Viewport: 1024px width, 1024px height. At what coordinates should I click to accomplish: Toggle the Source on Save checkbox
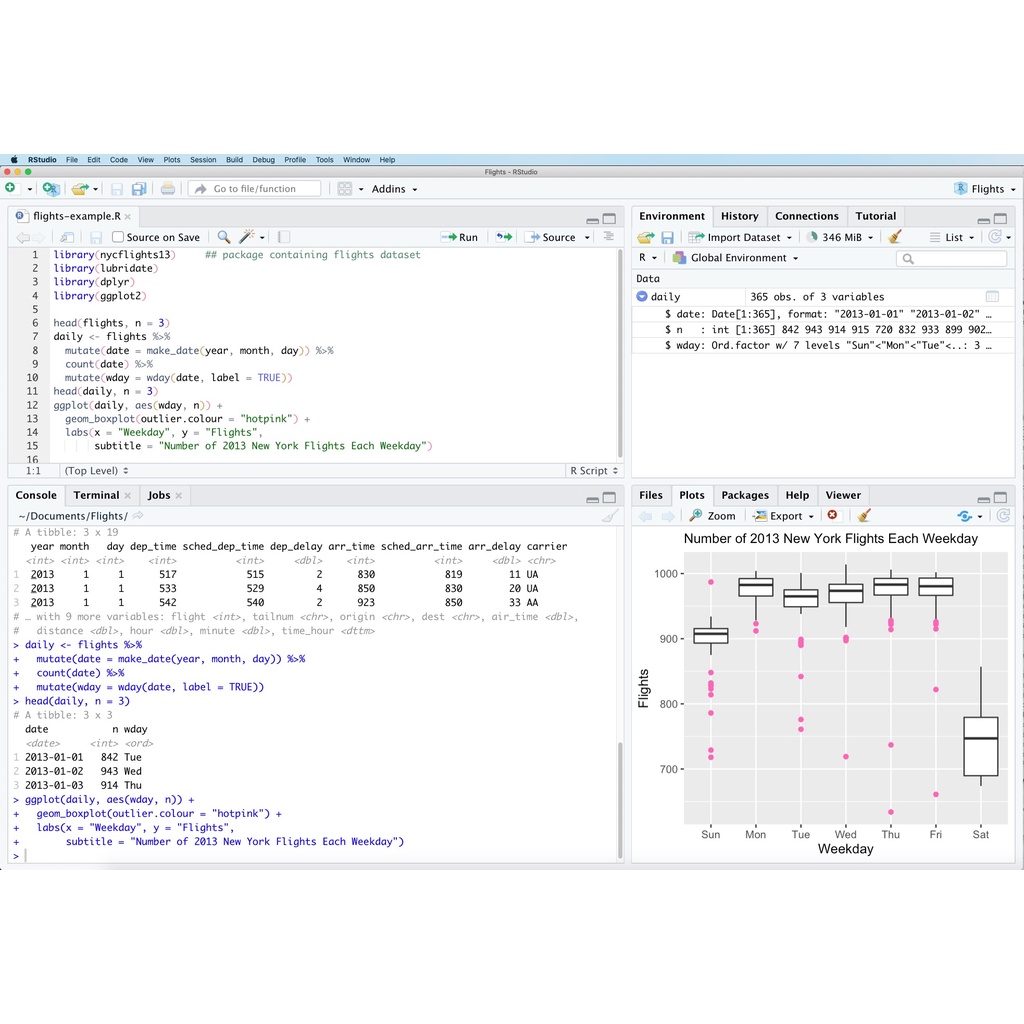[118, 237]
